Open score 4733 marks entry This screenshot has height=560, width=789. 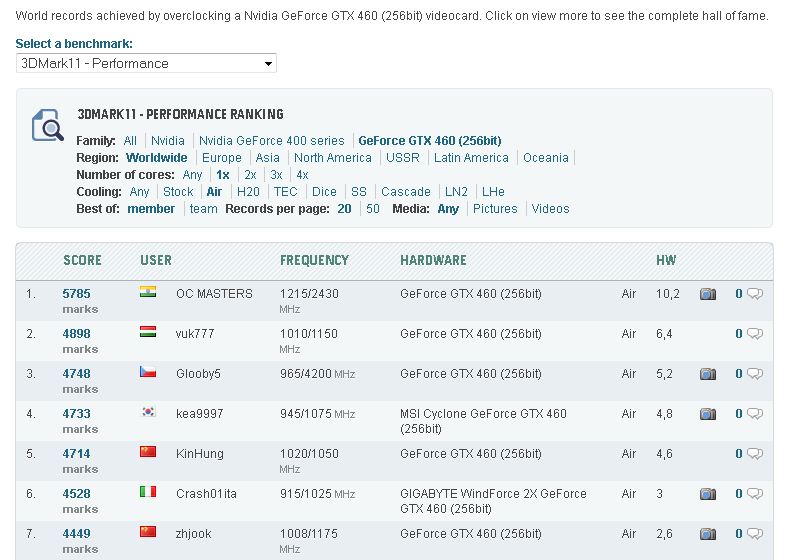click(76, 414)
